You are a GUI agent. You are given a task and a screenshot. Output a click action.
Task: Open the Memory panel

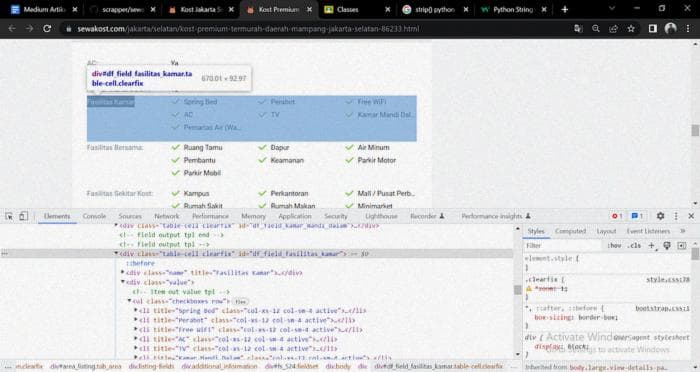click(x=253, y=216)
